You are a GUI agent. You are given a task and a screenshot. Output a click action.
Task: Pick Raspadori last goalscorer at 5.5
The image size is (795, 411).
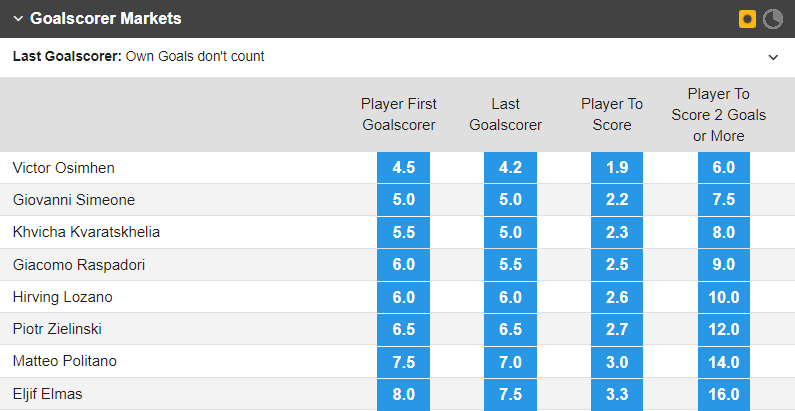pyautogui.click(x=510, y=265)
